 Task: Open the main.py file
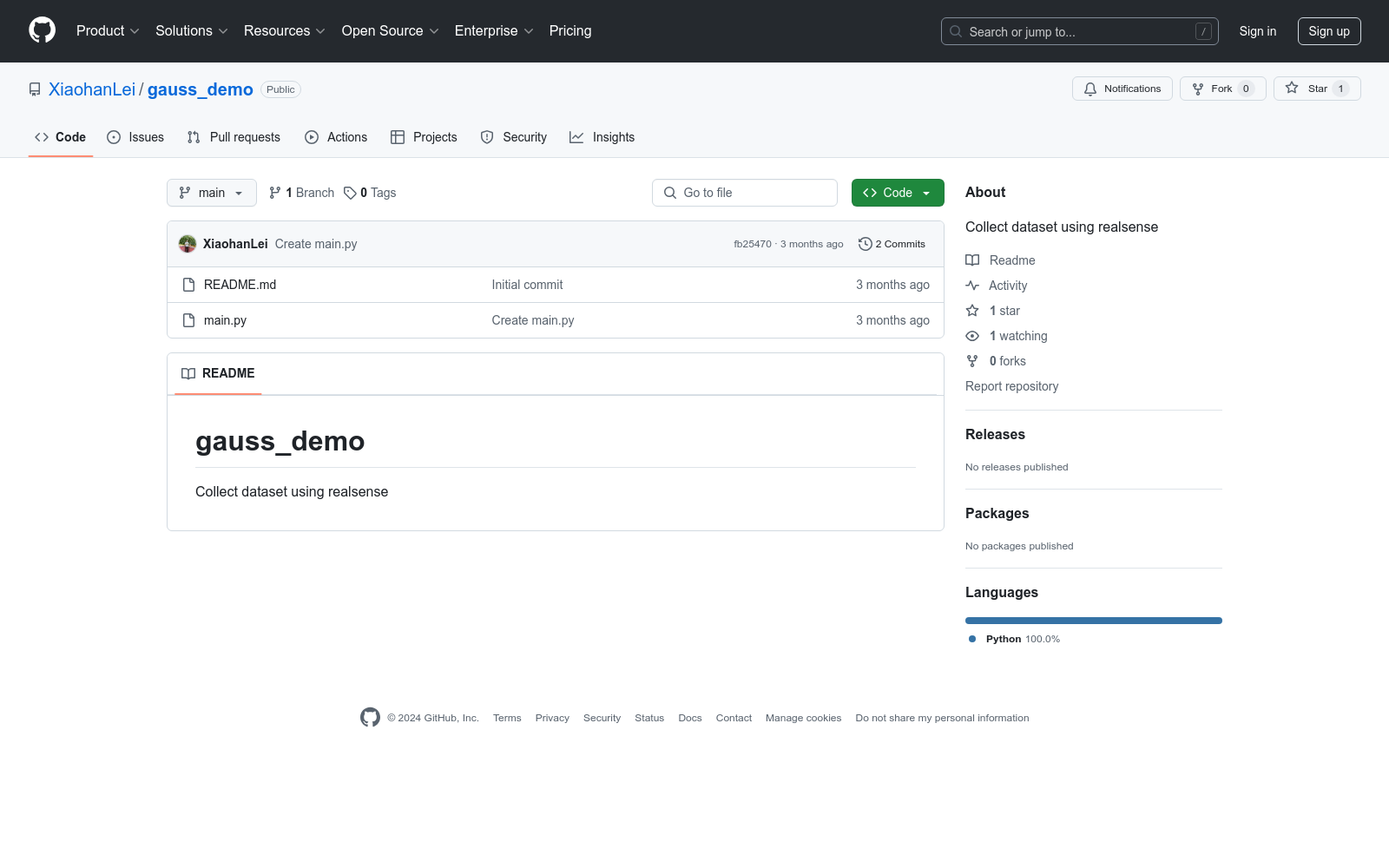click(x=225, y=320)
